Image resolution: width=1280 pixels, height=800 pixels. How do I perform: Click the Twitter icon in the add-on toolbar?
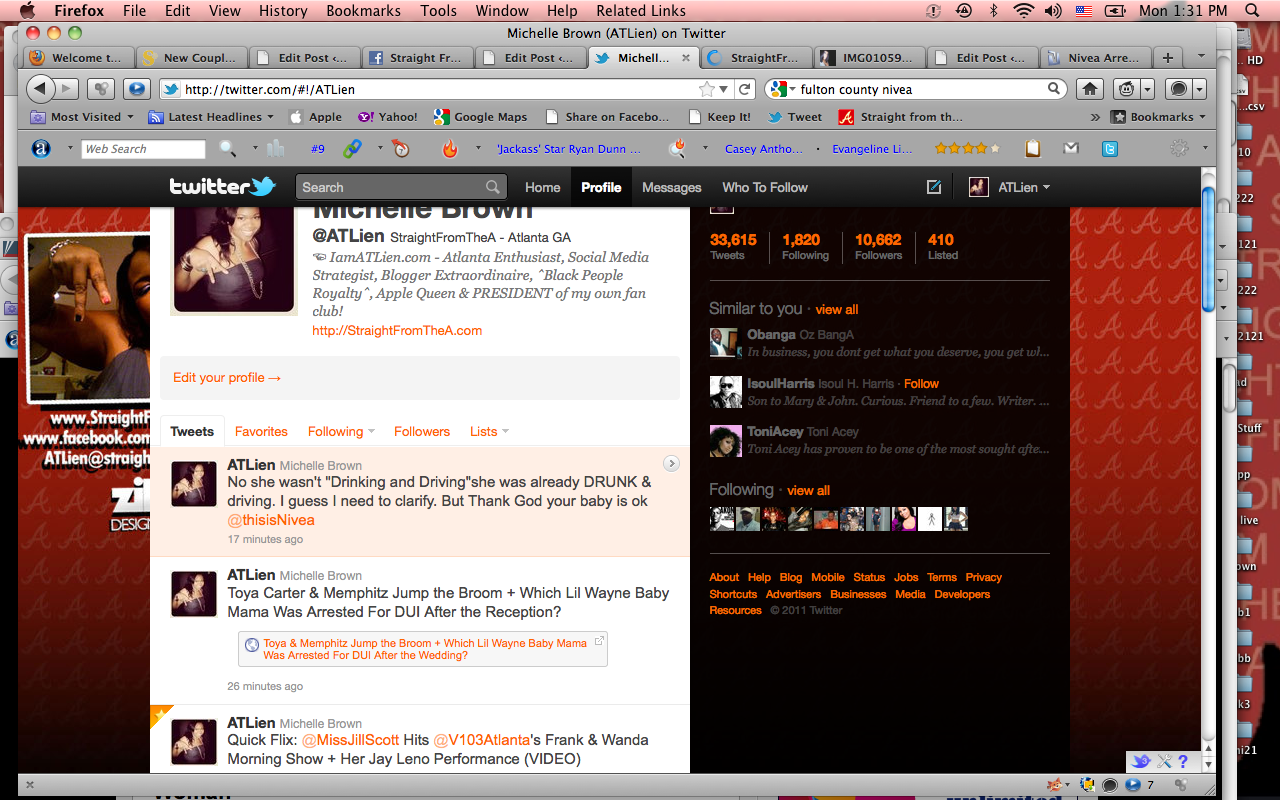1109,149
